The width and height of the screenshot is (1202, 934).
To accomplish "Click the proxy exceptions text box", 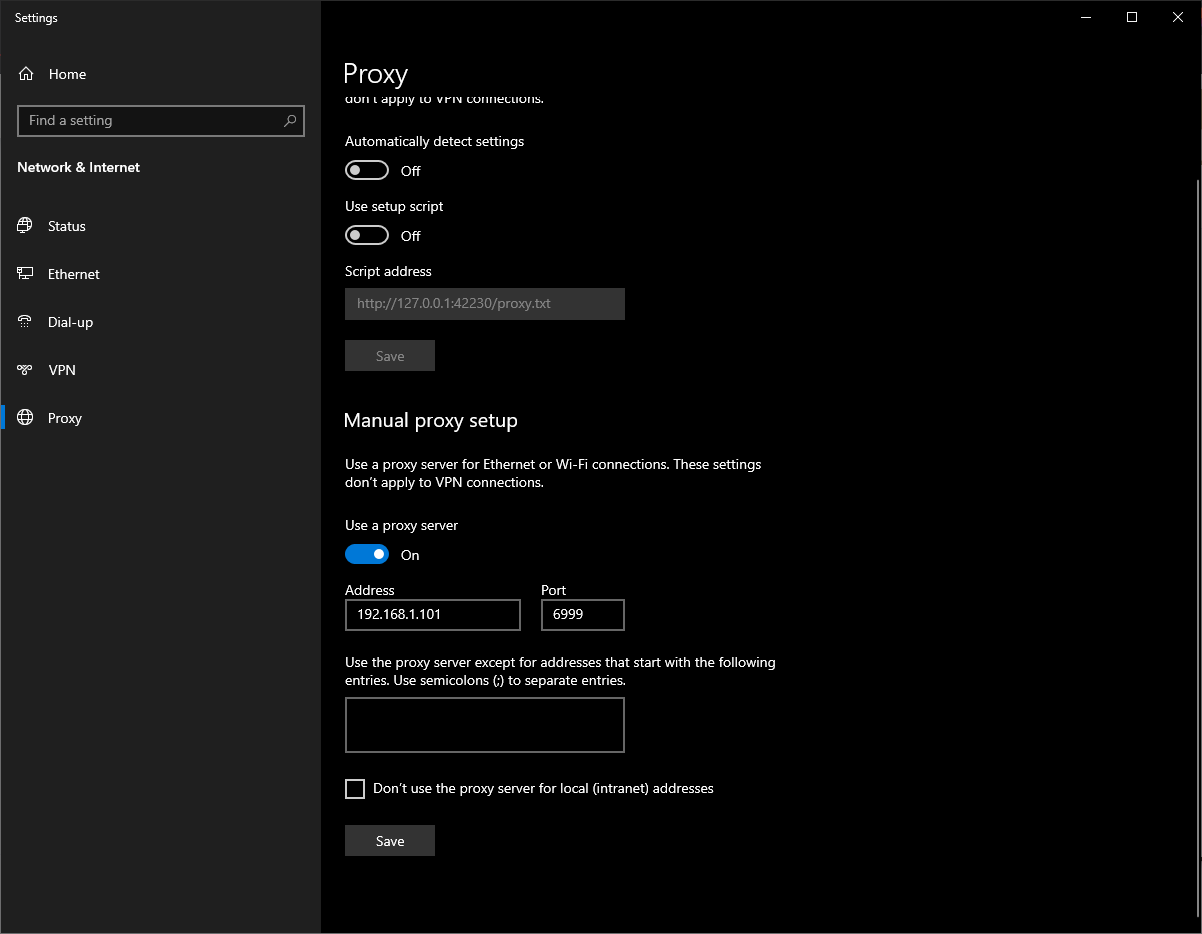I will [x=484, y=725].
